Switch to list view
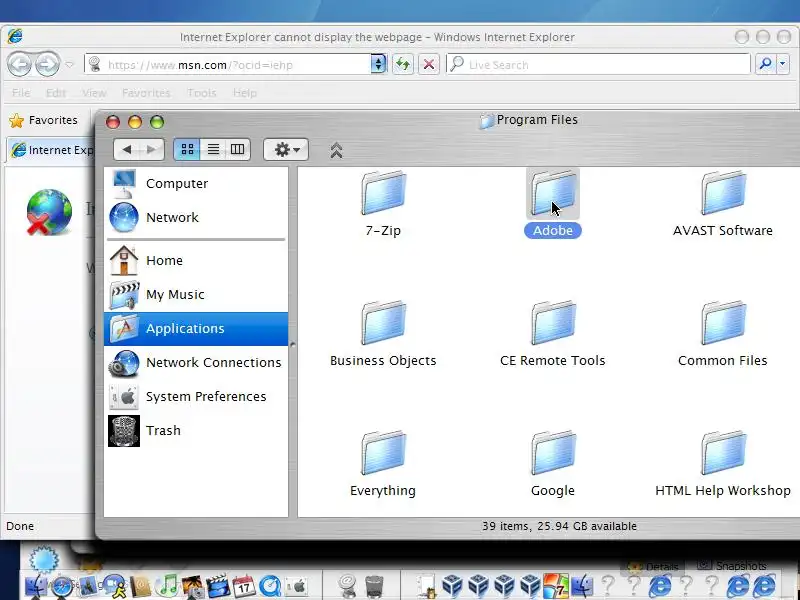The height and width of the screenshot is (600, 800). (213, 149)
